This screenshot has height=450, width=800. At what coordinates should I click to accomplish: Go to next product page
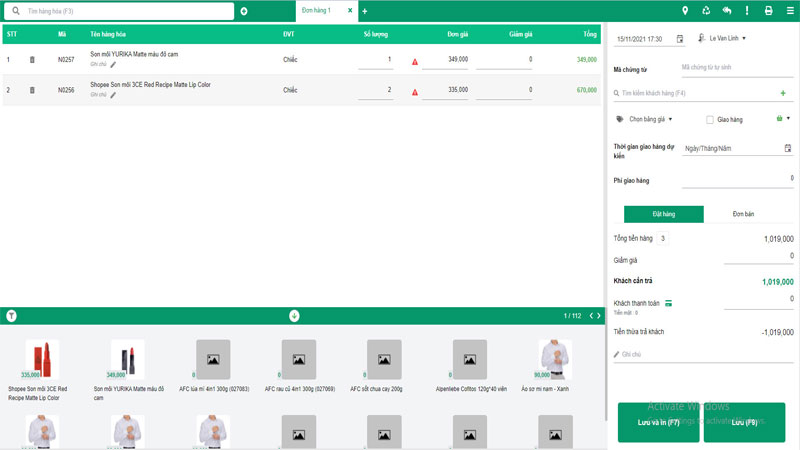tap(598, 316)
